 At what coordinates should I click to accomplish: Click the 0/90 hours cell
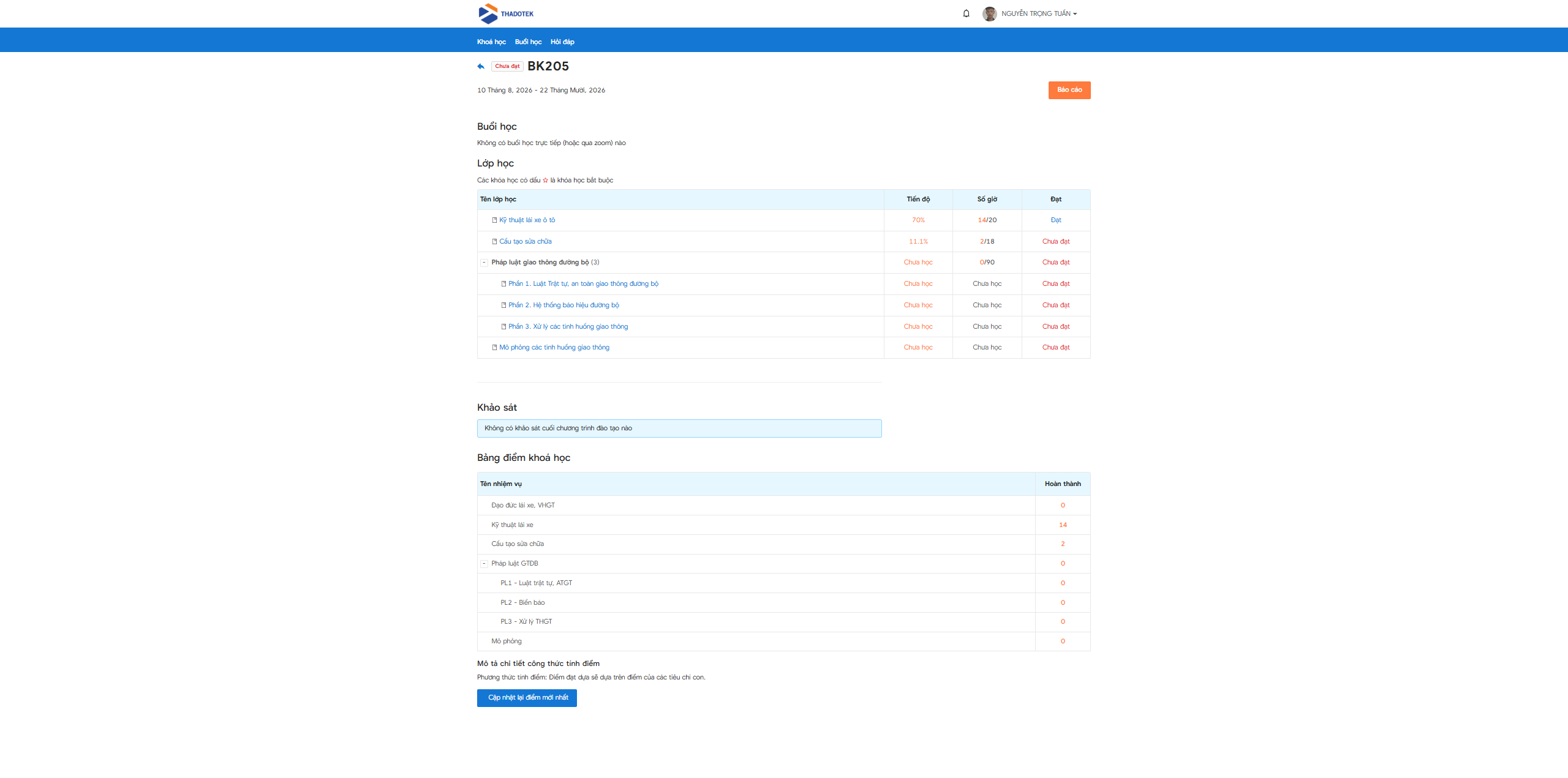[987, 263]
